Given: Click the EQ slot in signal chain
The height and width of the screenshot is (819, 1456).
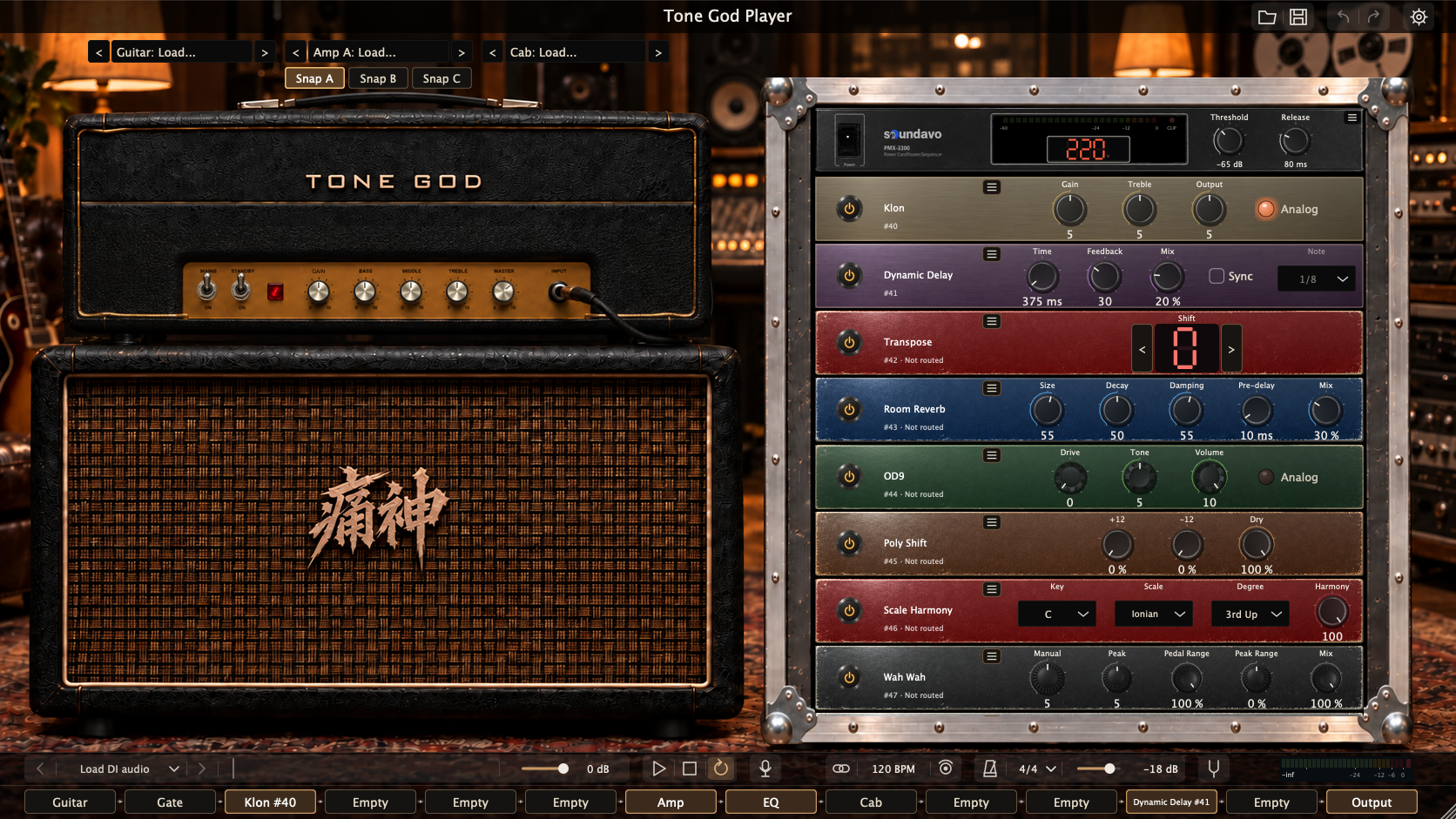Looking at the screenshot, I should point(771,802).
